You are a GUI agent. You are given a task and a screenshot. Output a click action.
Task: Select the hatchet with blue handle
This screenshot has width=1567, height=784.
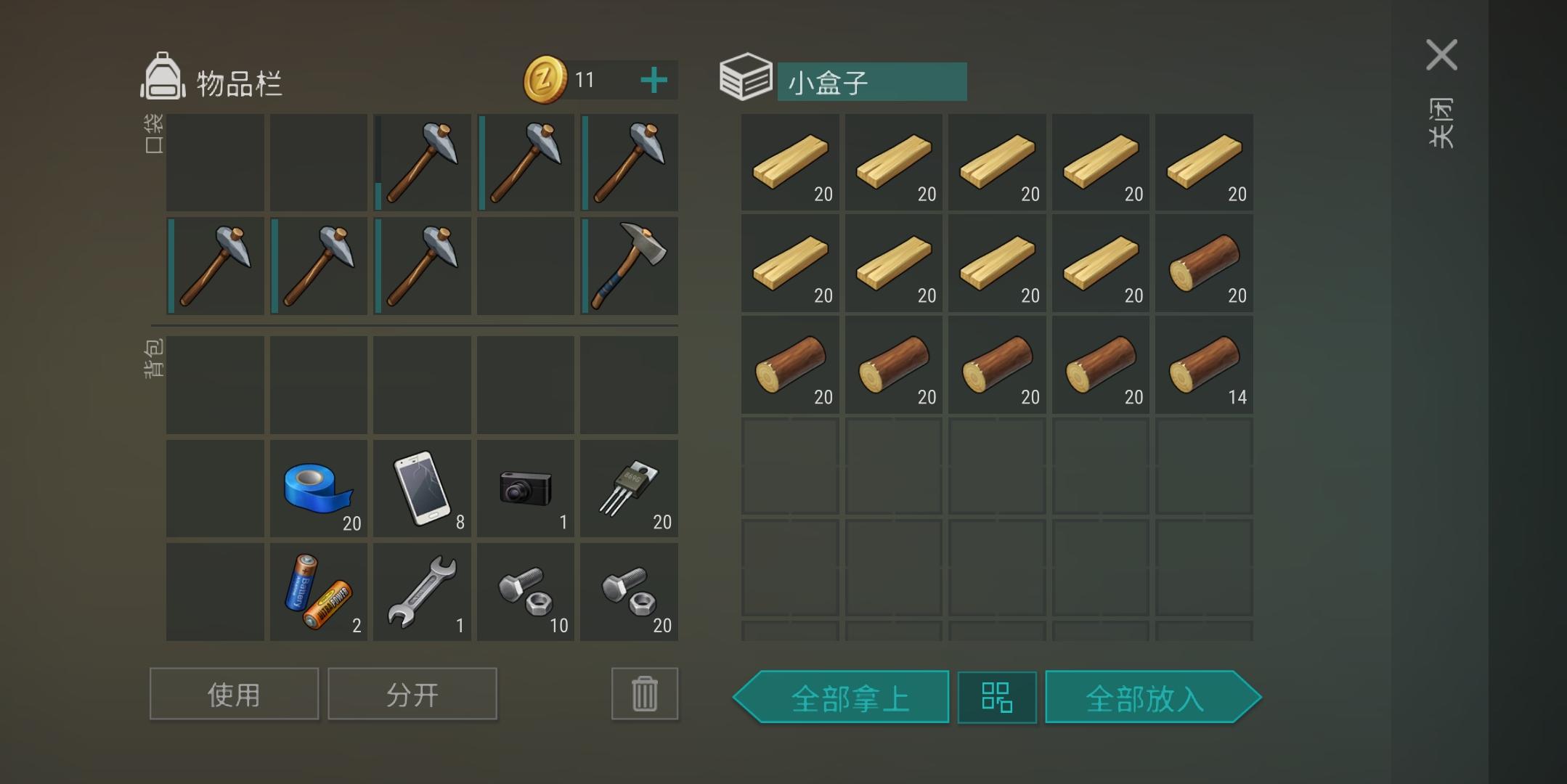(x=629, y=266)
